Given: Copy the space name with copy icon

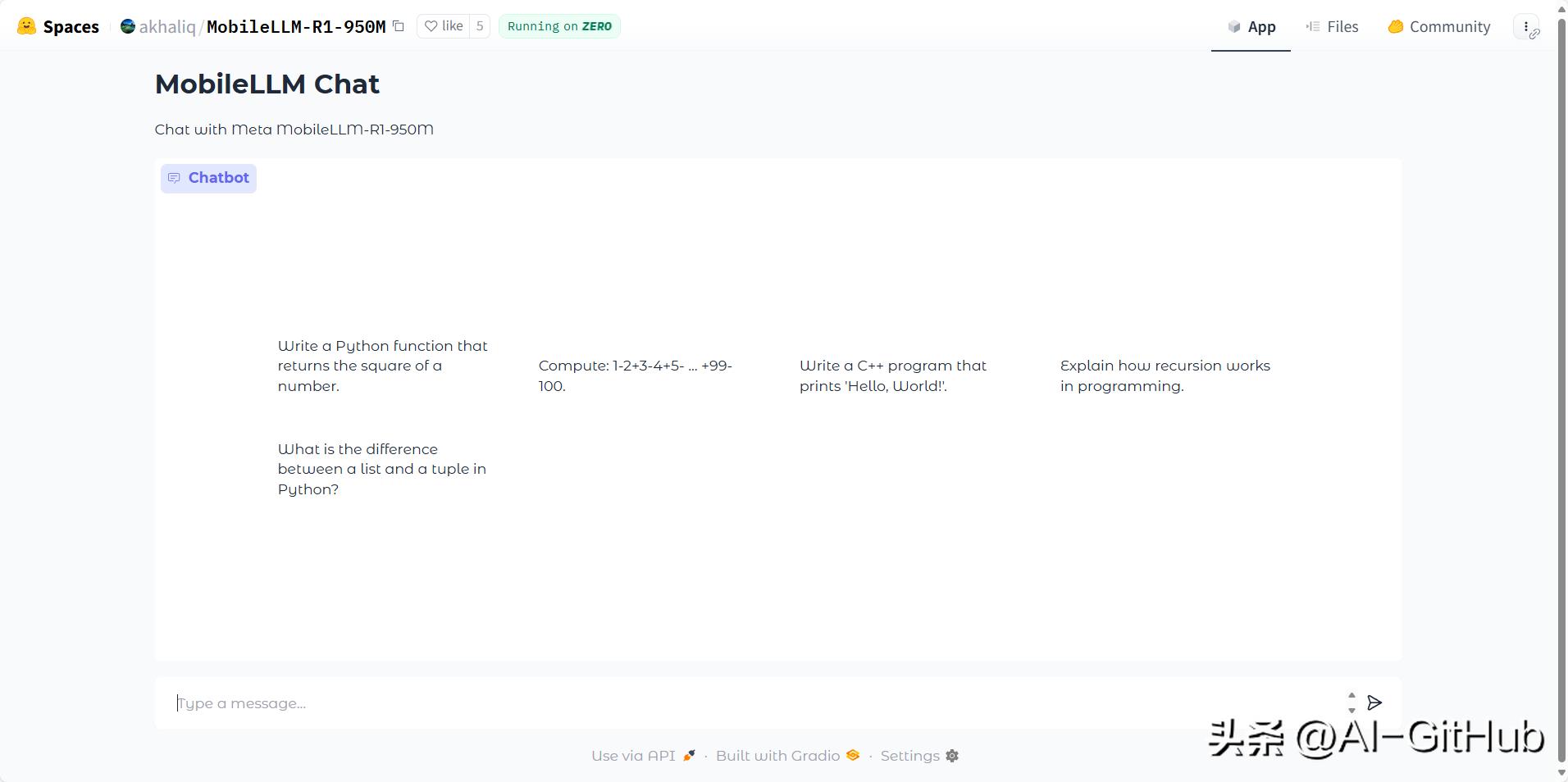Looking at the screenshot, I should 399,26.
